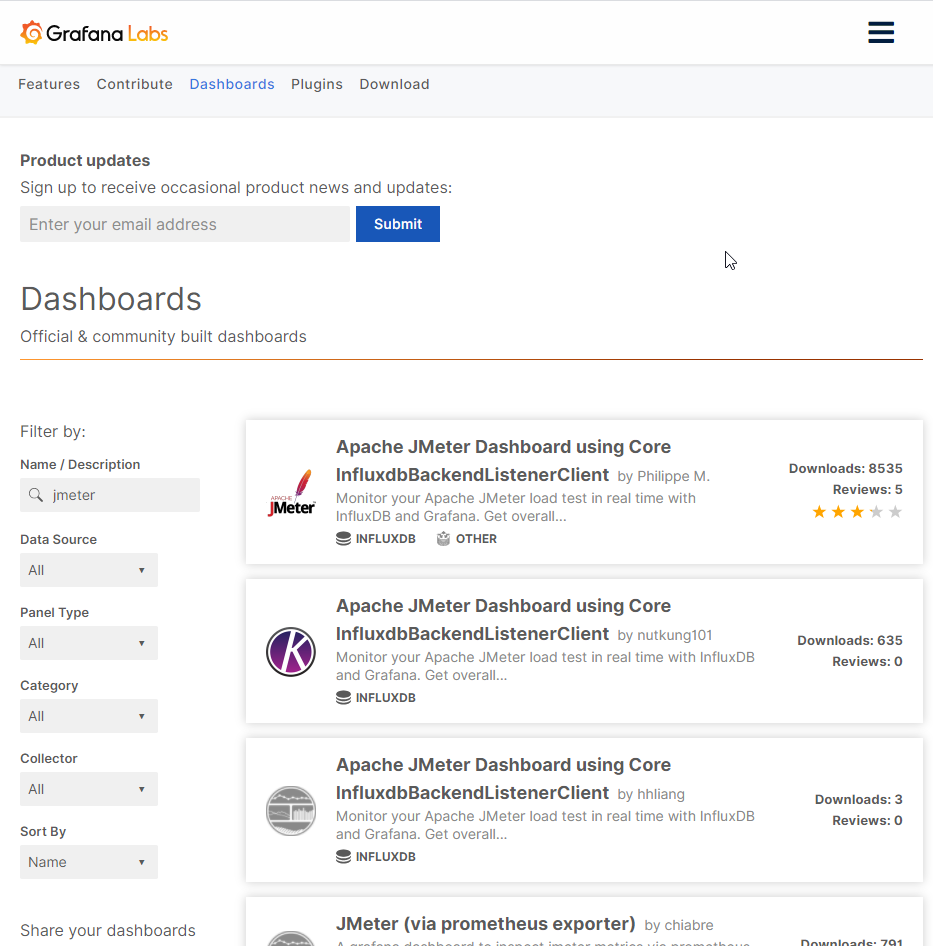The image size is (933, 946).
Task: Click the fifth (empty) star on first card
Action: coord(896,512)
